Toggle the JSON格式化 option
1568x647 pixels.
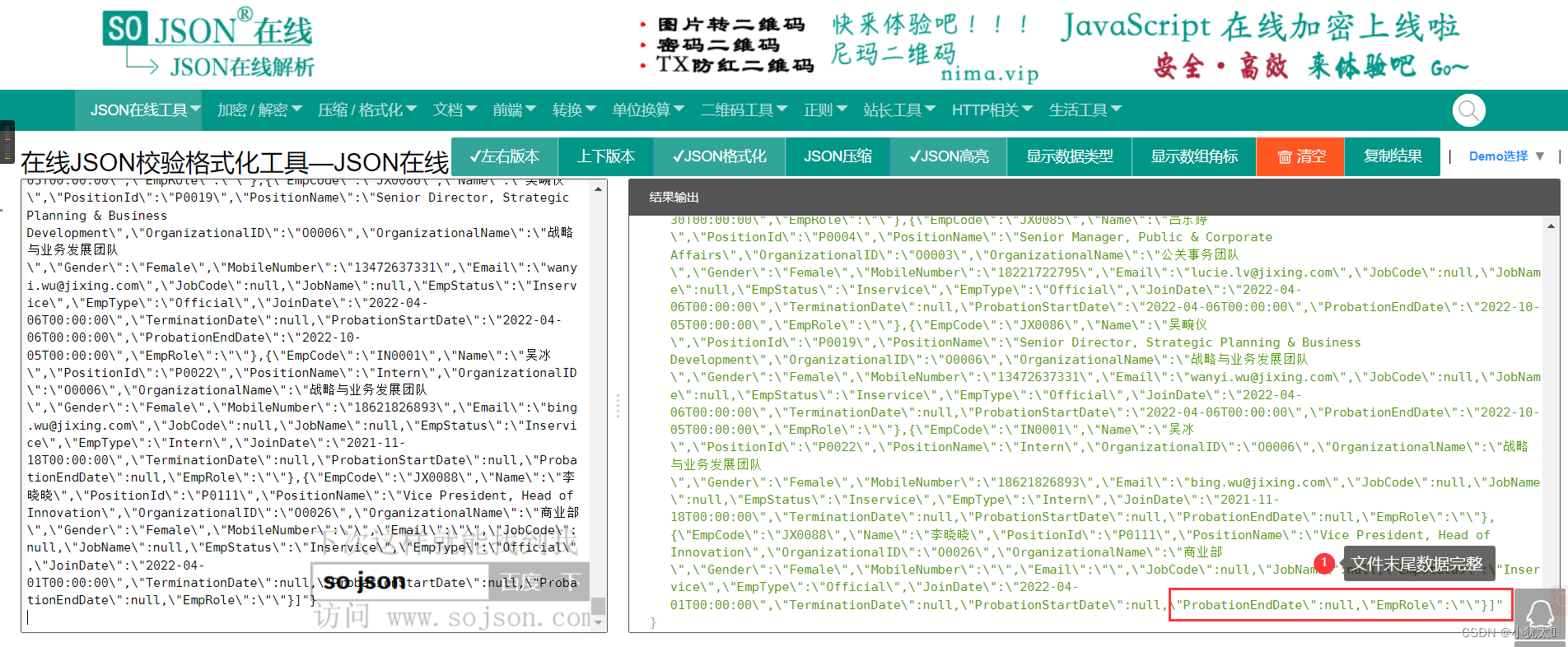pyautogui.click(x=720, y=156)
